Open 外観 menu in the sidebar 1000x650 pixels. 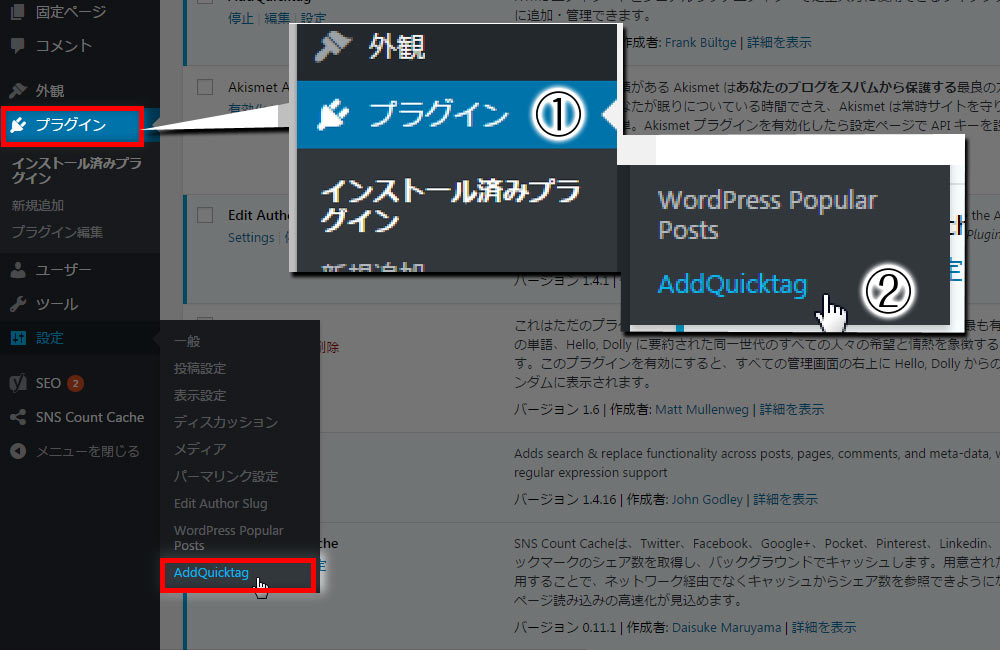50,91
